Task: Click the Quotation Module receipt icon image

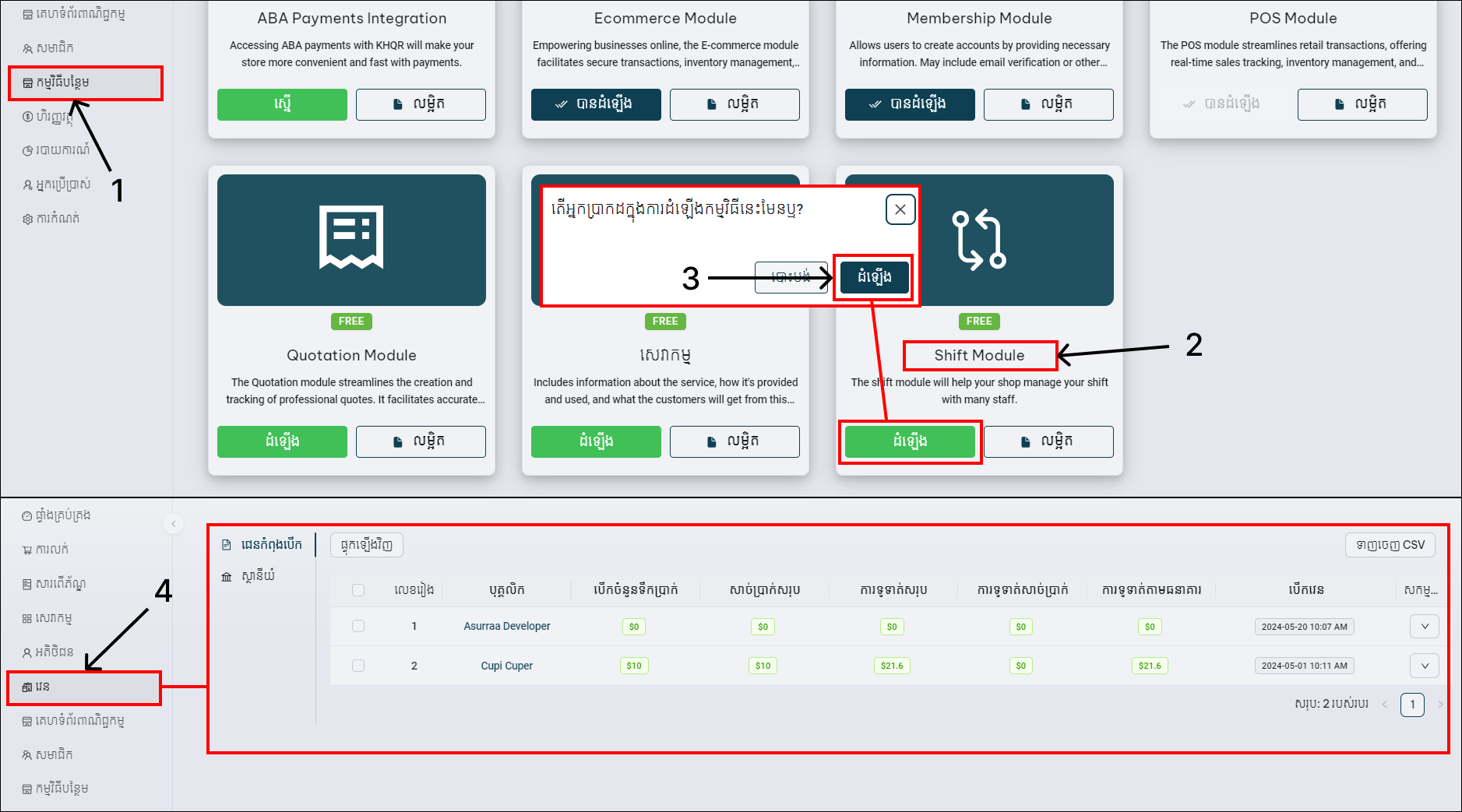Action: (351, 239)
